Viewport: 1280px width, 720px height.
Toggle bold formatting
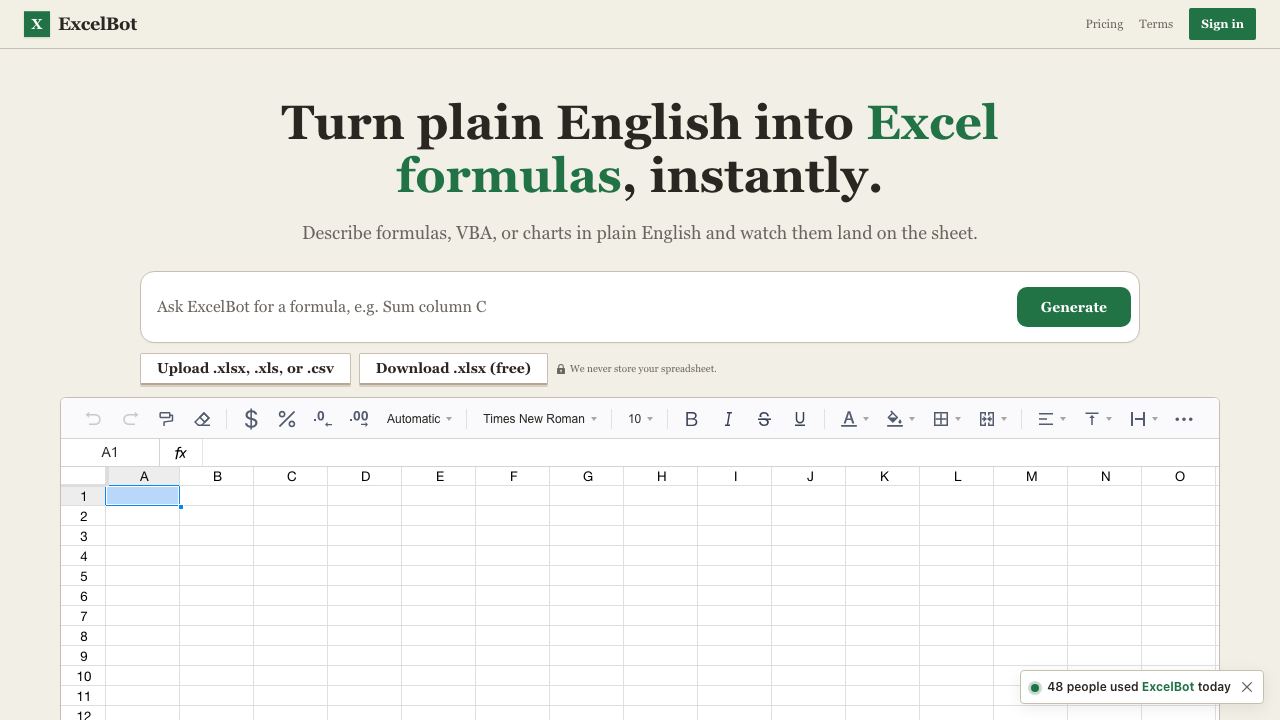click(x=691, y=419)
